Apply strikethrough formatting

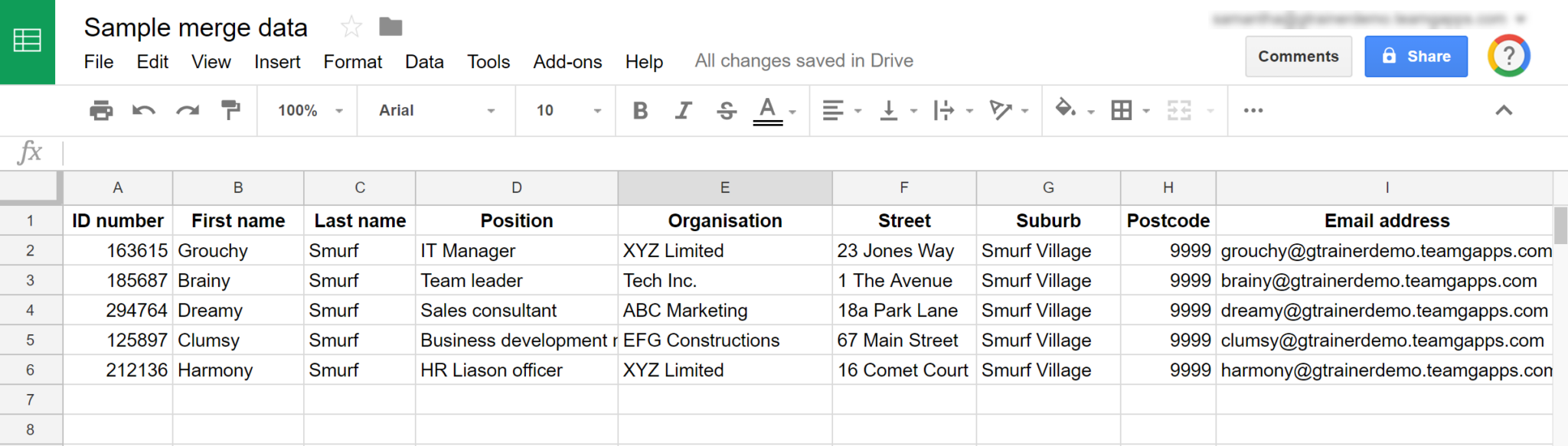tap(724, 110)
